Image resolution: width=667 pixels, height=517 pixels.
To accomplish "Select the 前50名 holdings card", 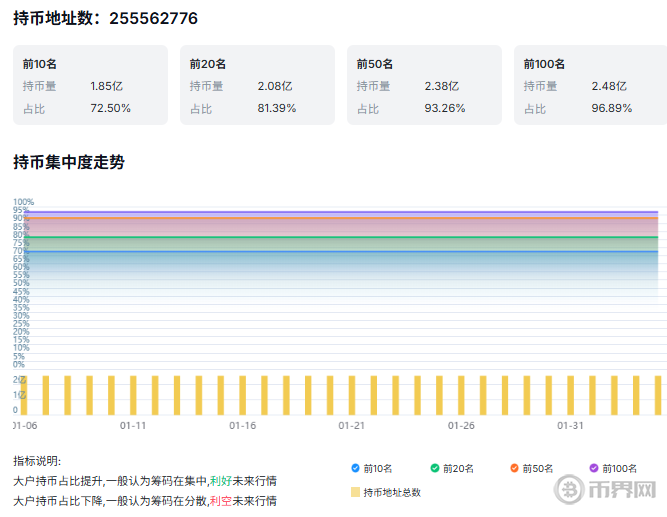I will (424, 85).
